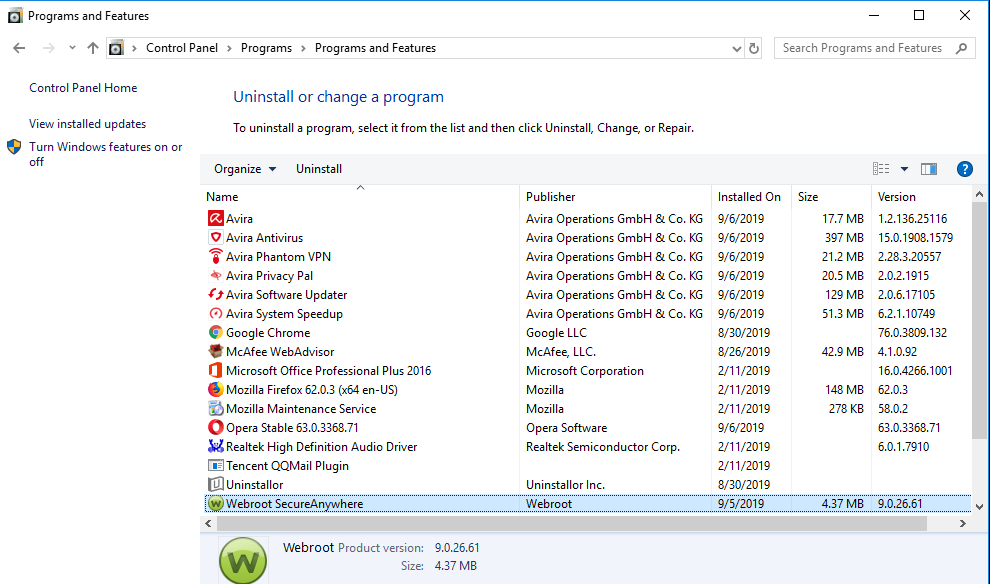Sort by the Size column header
The height and width of the screenshot is (584, 990).
pos(832,196)
